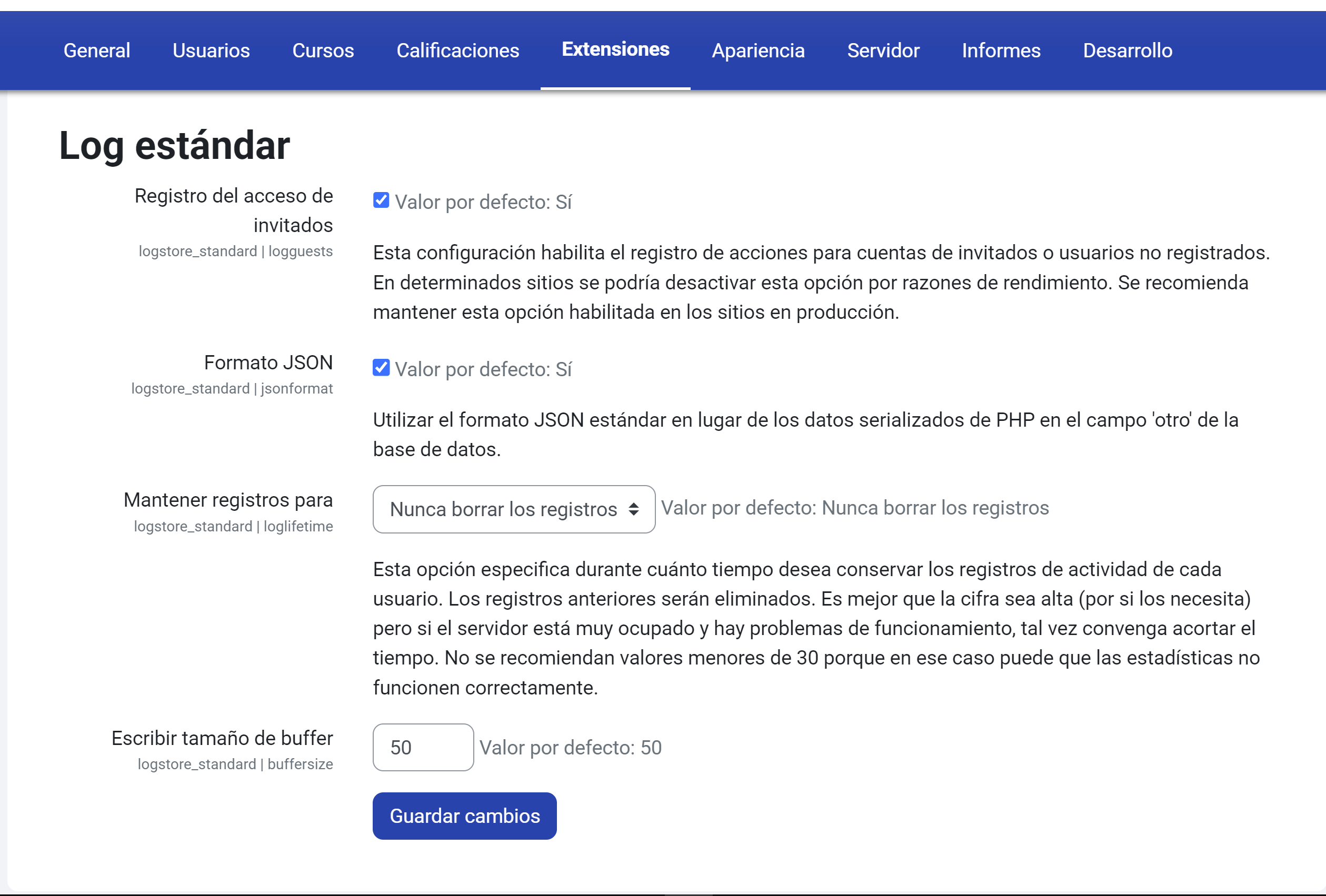Click the 'Mantener registros para' label
1326x896 pixels.
tap(228, 500)
